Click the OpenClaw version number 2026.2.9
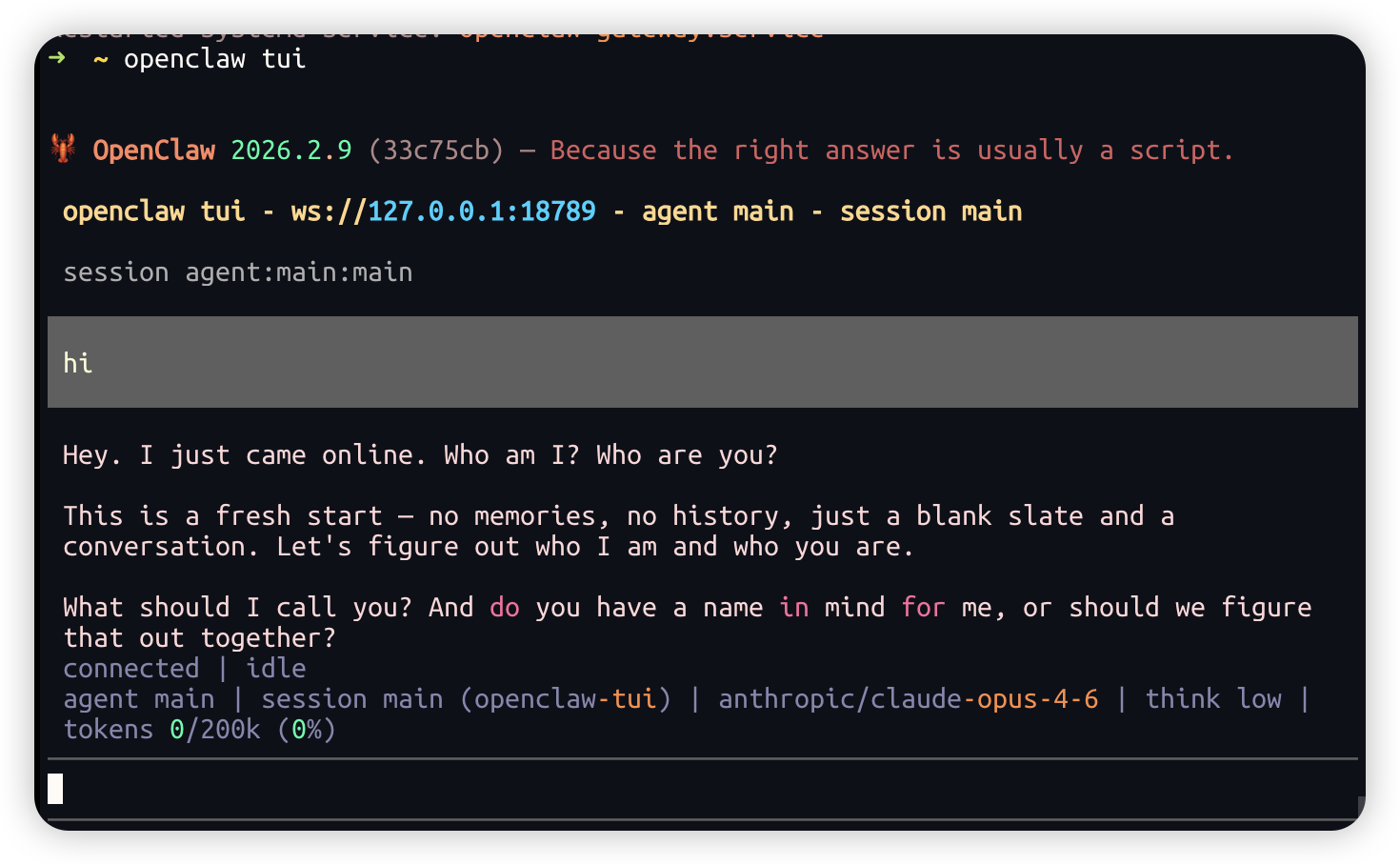Image resolution: width=1400 pixels, height=865 pixels. coord(291,151)
